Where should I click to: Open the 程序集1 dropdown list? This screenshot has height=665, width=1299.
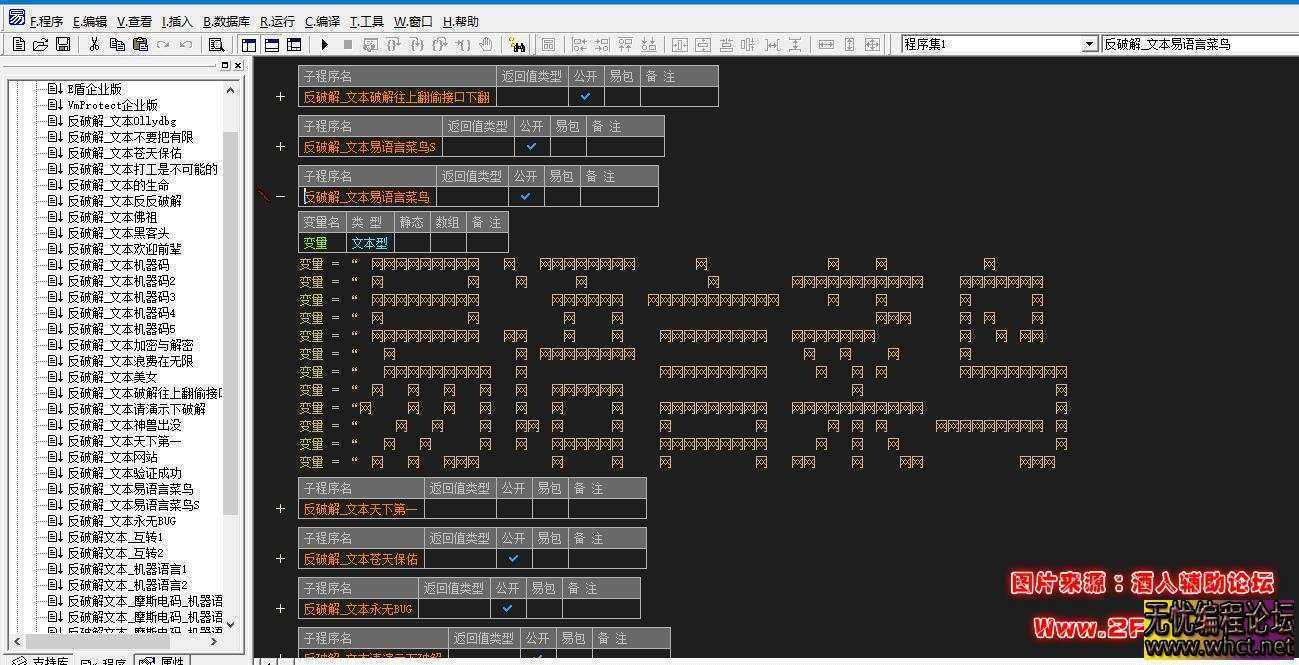point(1091,43)
